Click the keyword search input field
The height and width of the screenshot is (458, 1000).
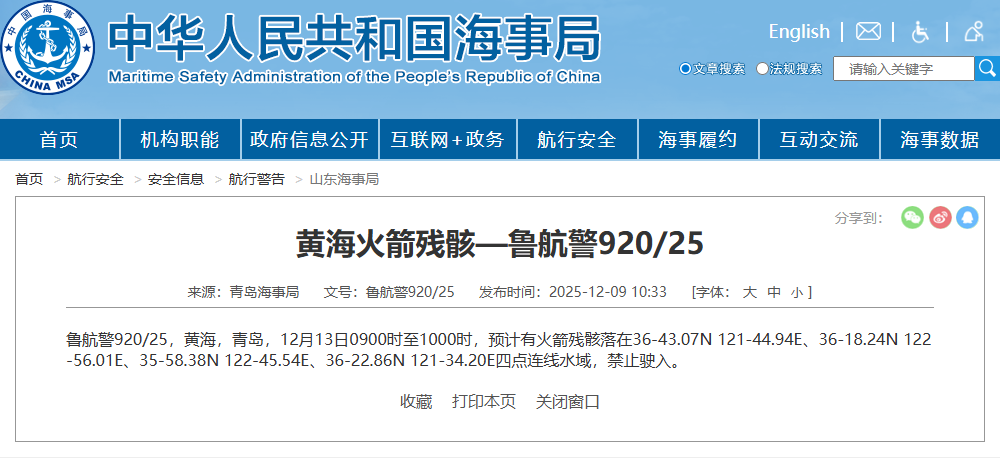pos(904,69)
